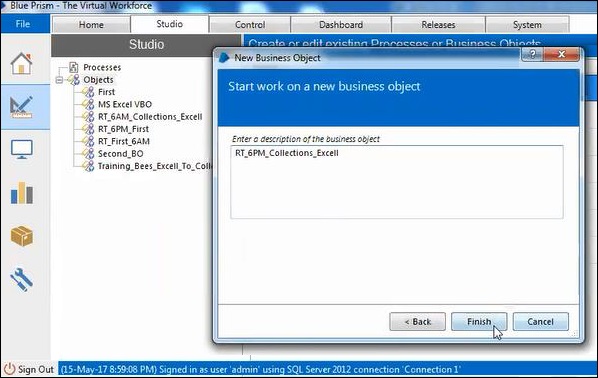Open the Control monitor sidebar icon
The image size is (598, 378).
pyautogui.click(x=22, y=149)
